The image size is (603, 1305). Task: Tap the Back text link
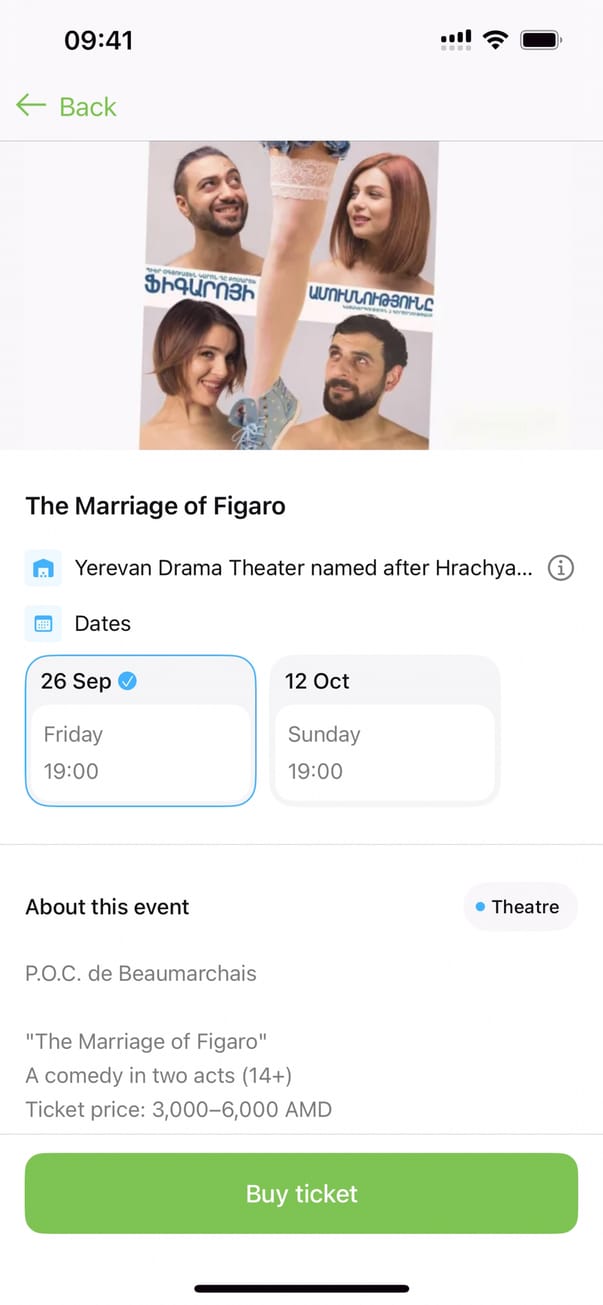(x=88, y=106)
